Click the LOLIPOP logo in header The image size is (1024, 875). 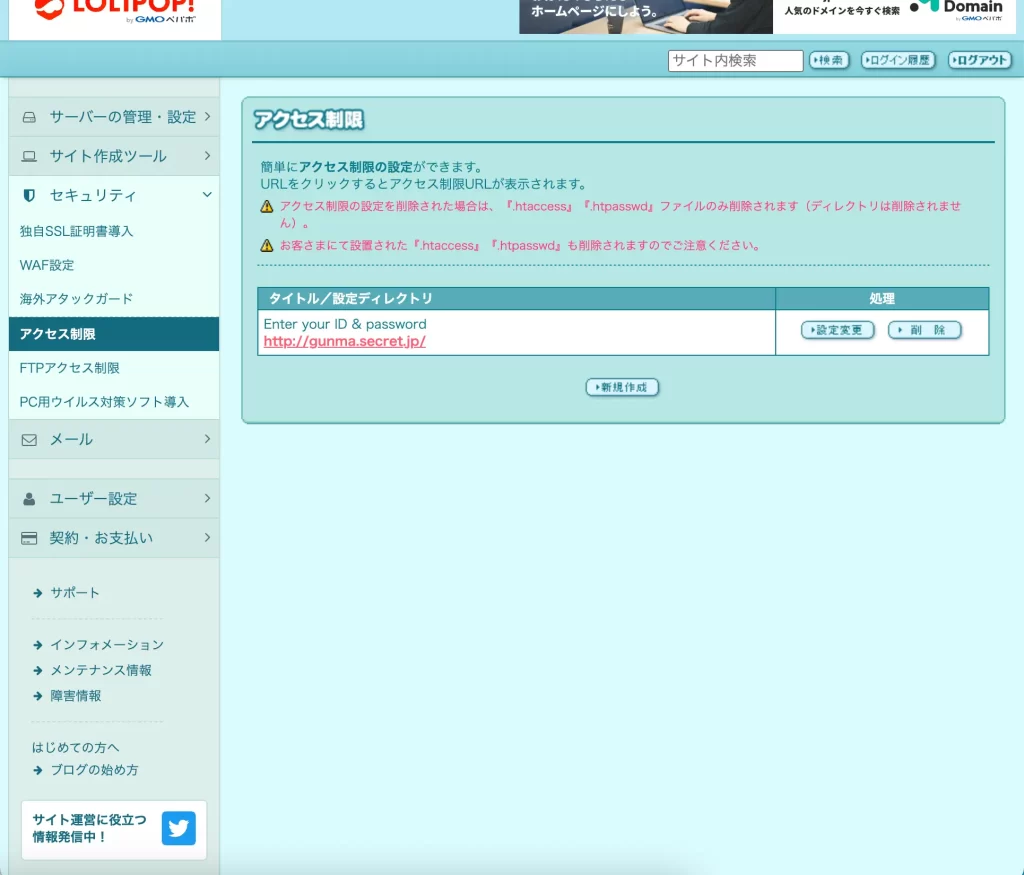tap(114, 12)
